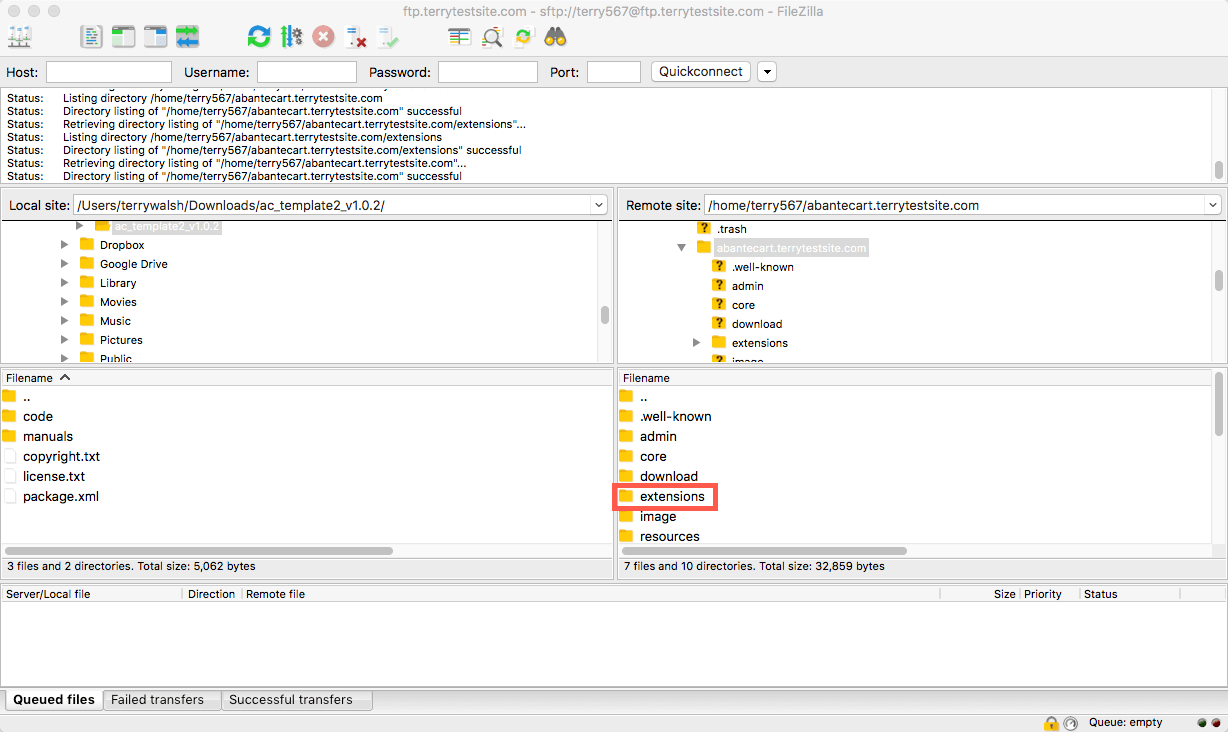Reconnect to the last used server

(x=388, y=37)
